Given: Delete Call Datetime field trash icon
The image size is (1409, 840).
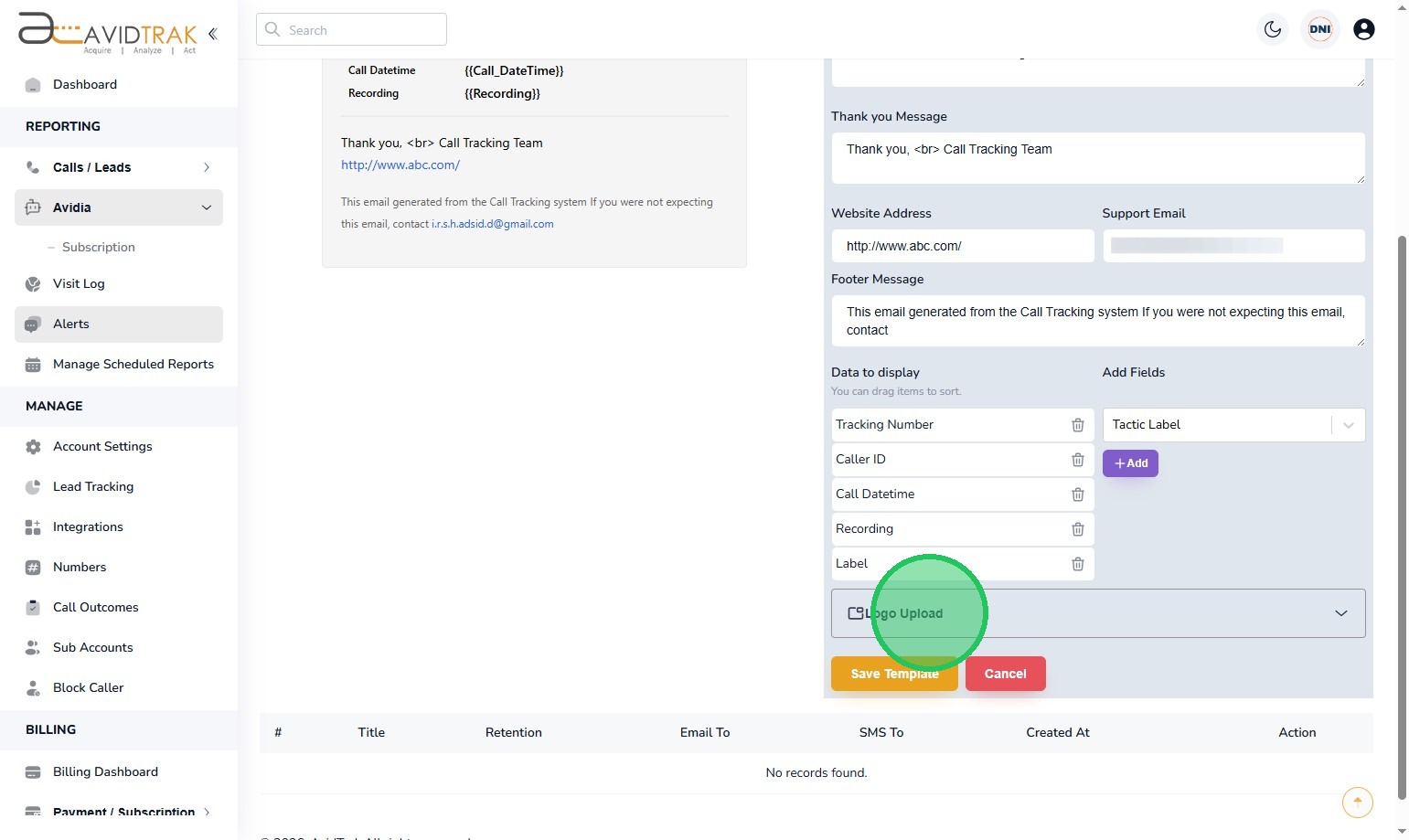Looking at the screenshot, I should point(1077,494).
